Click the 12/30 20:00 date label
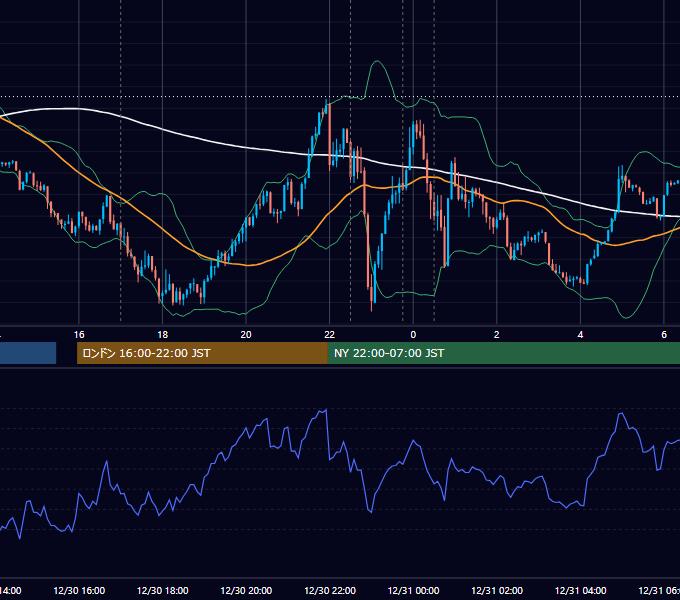The width and height of the screenshot is (680, 600). [x=246, y=590]
